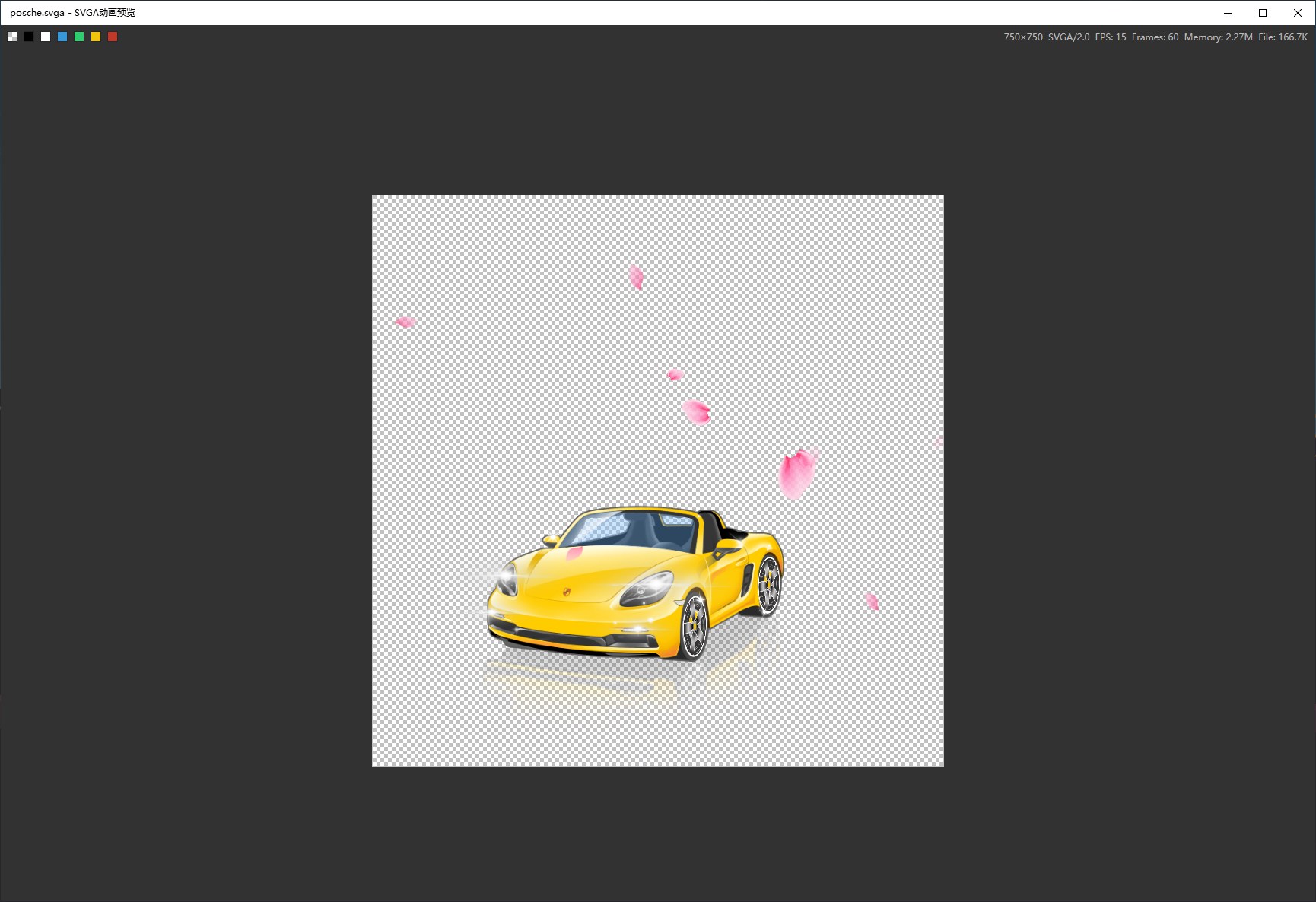
Task: Minimize the SVGA preview window
Action: 1228,13
